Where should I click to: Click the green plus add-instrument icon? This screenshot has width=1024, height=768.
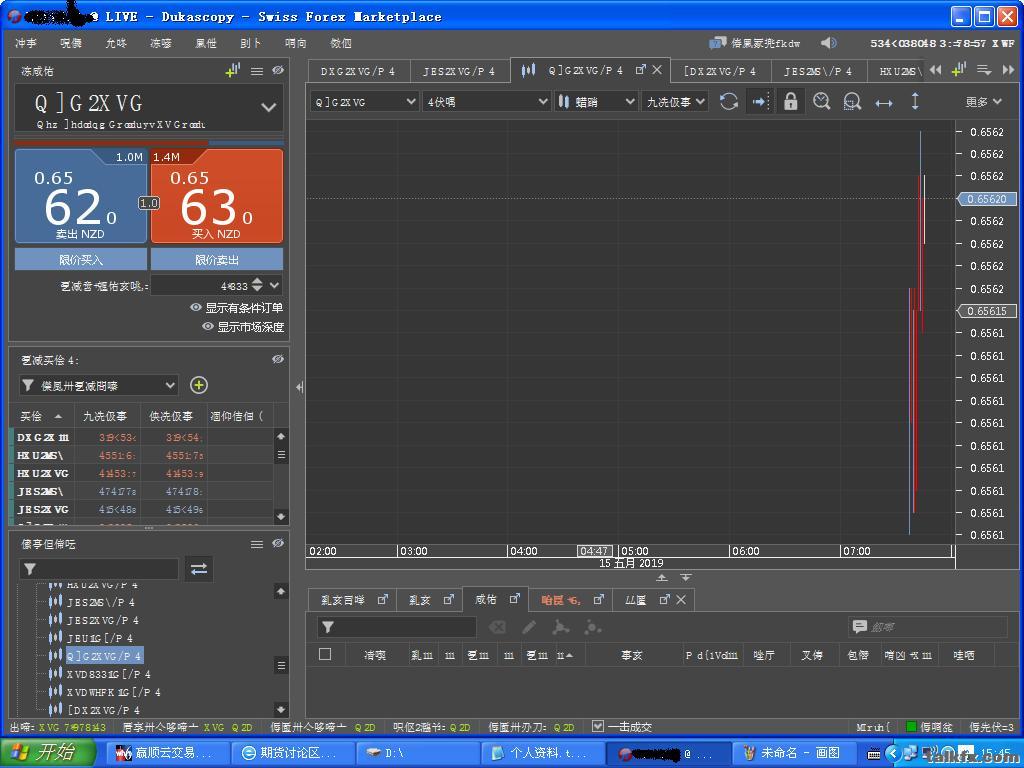tap(199, 385)
